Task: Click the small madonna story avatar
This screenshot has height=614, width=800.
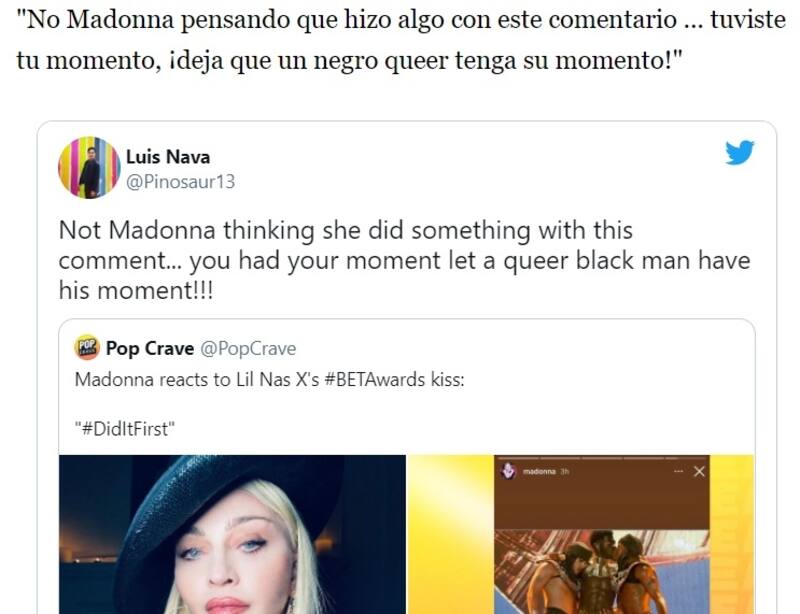Action: [508, 472]
